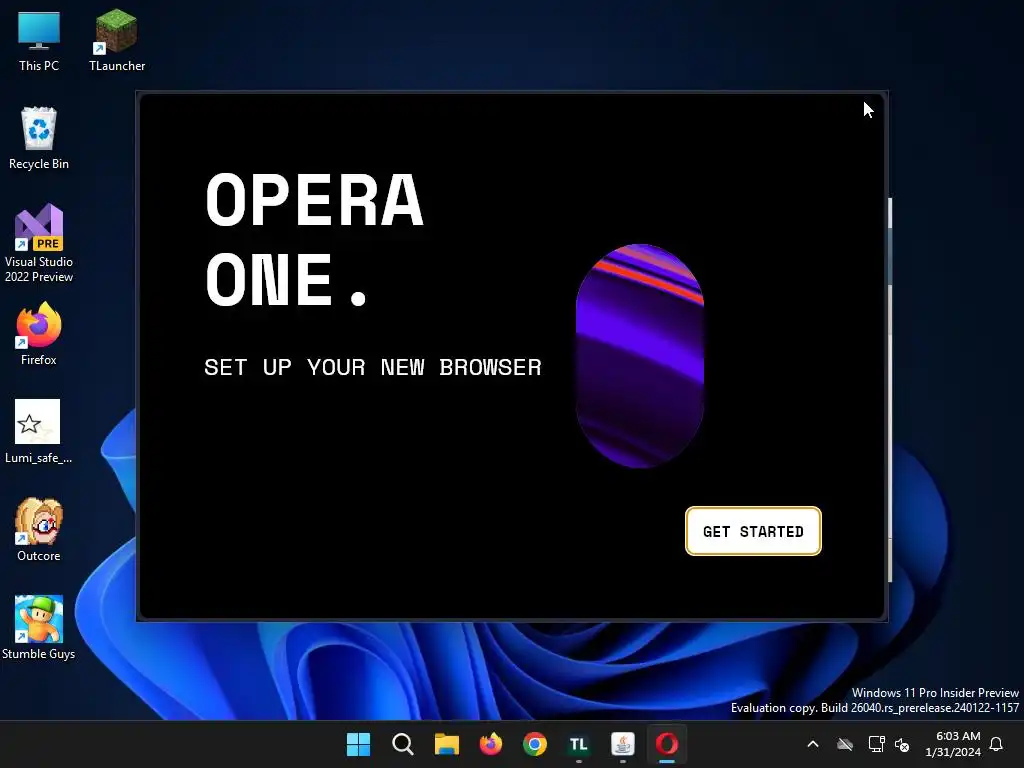1024x768 pixels.
Task: Click the GET STARTED button
Action: point(753,531)
